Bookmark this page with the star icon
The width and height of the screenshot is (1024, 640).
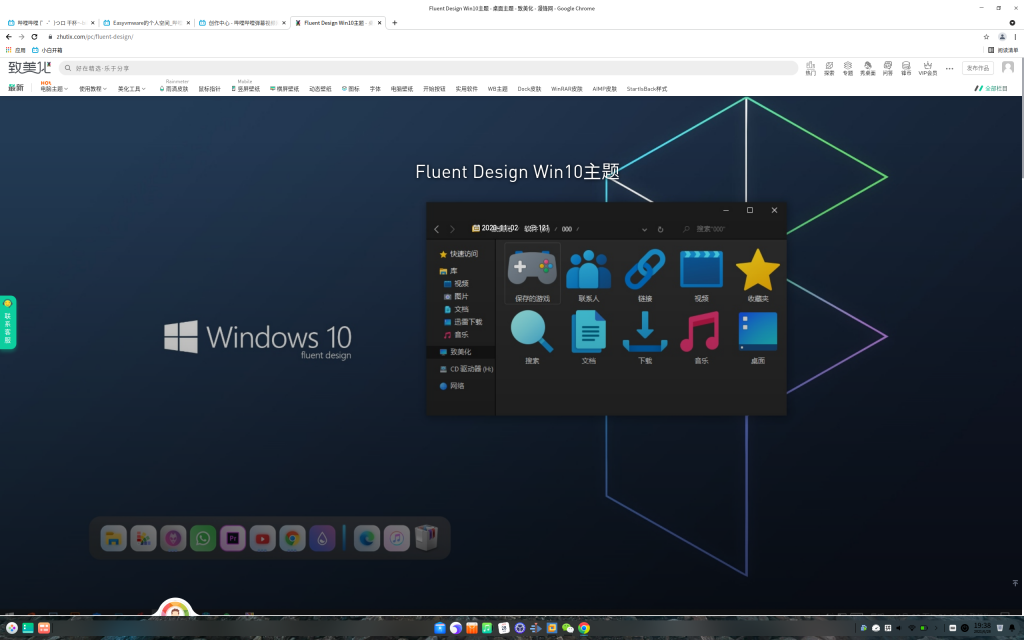click(x=986, y=37)
